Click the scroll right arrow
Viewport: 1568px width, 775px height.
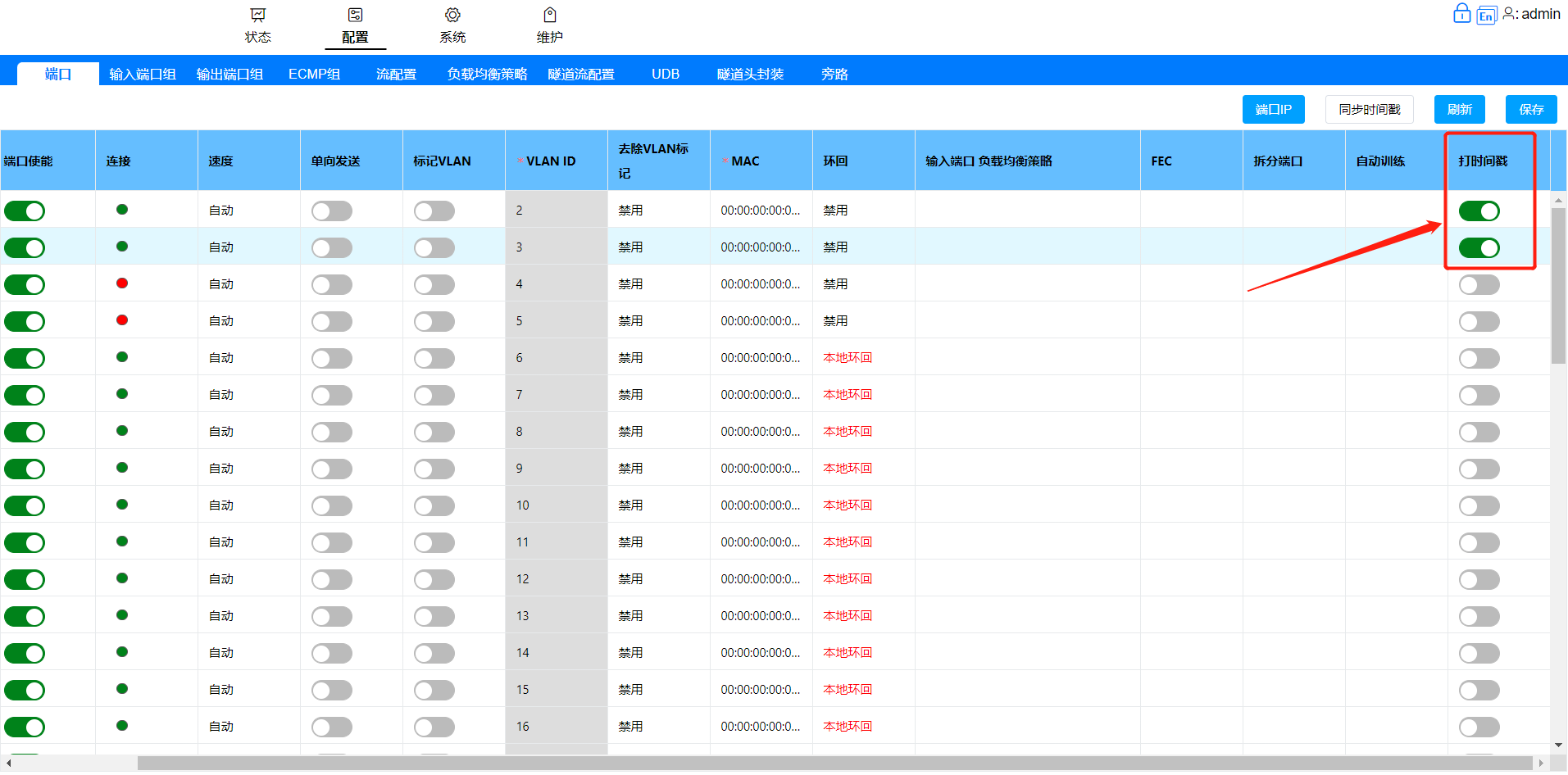[x=1541, y=763]
